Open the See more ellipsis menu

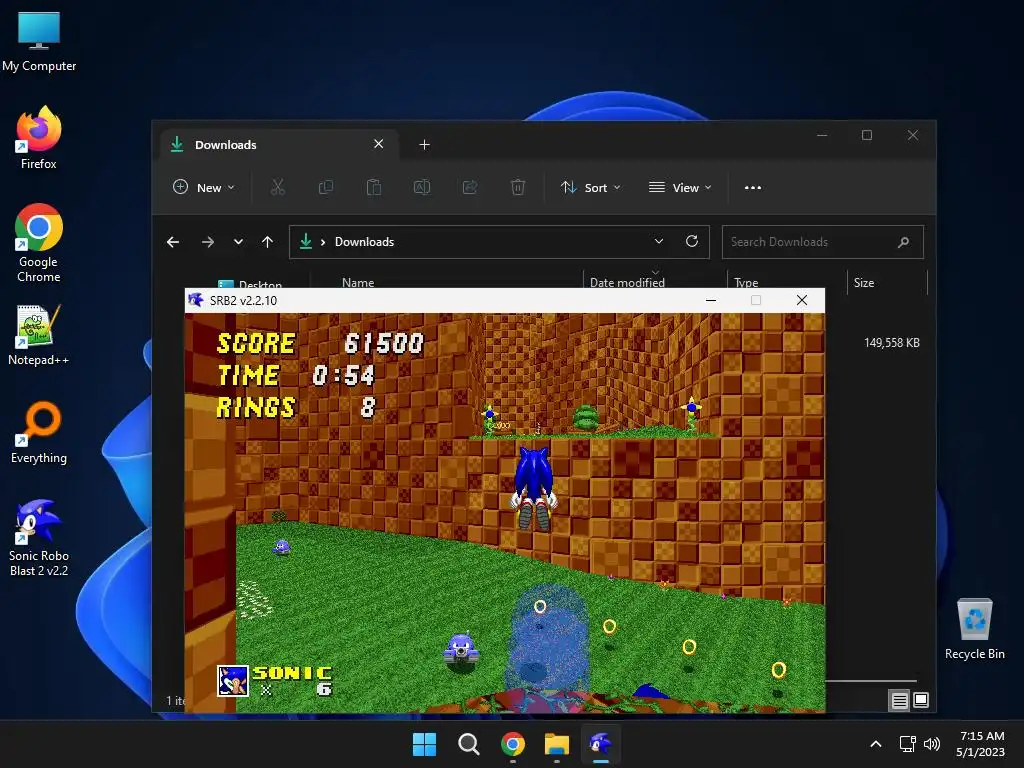tap(753, 187)
